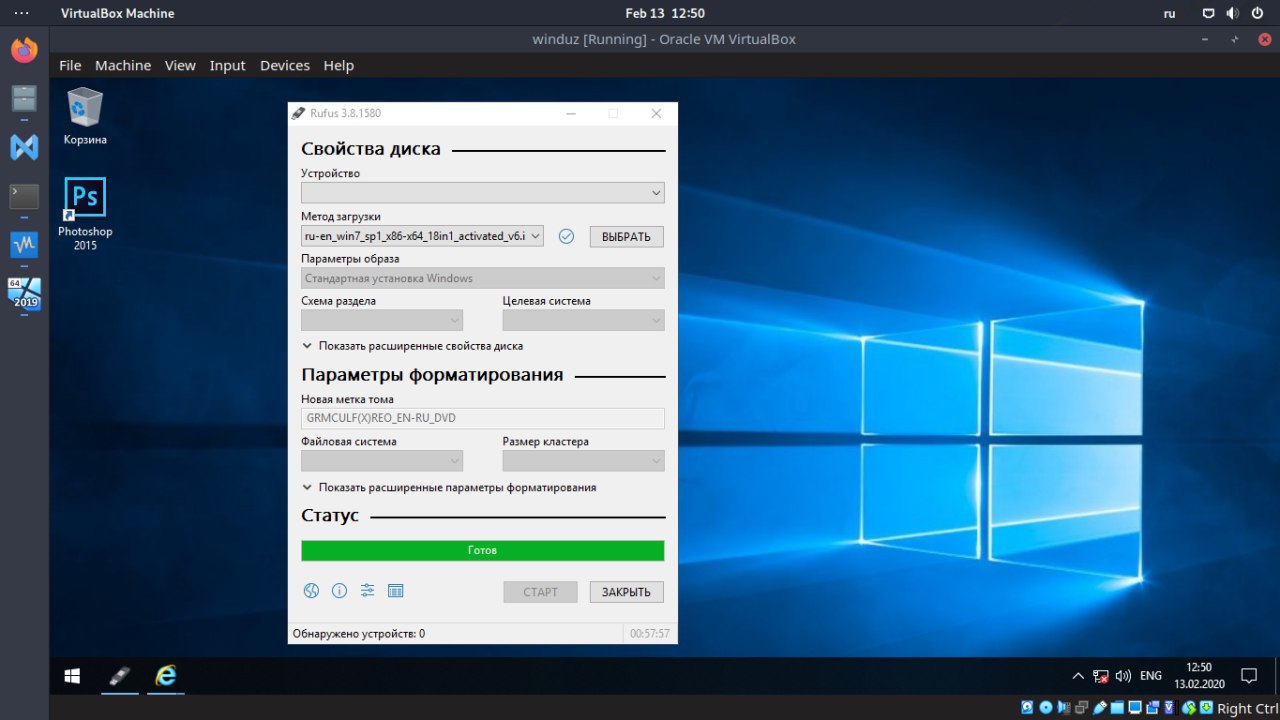The image size is (1280, 720).
Task: Open the terminal from the dock
Action: click(24, 196)
